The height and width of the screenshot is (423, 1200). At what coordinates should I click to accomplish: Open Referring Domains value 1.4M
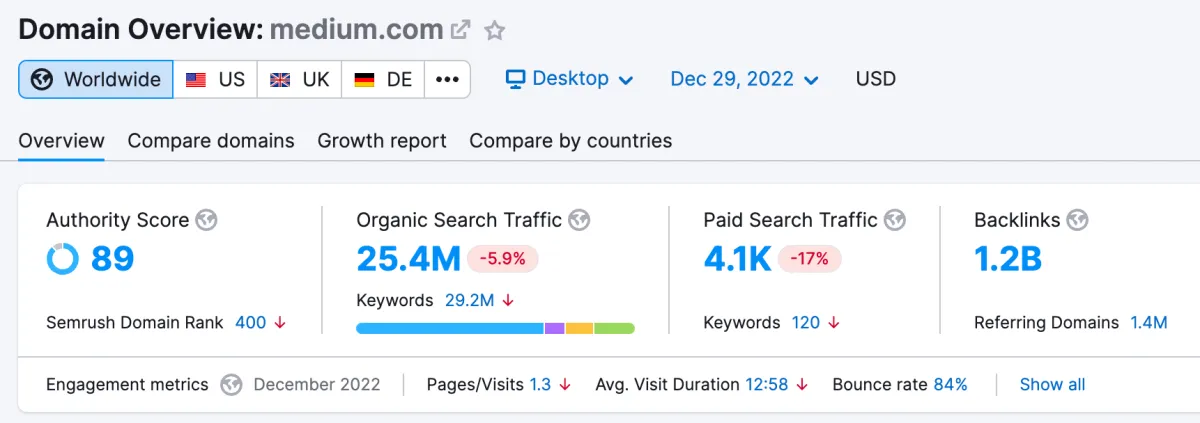[1148, 323]
